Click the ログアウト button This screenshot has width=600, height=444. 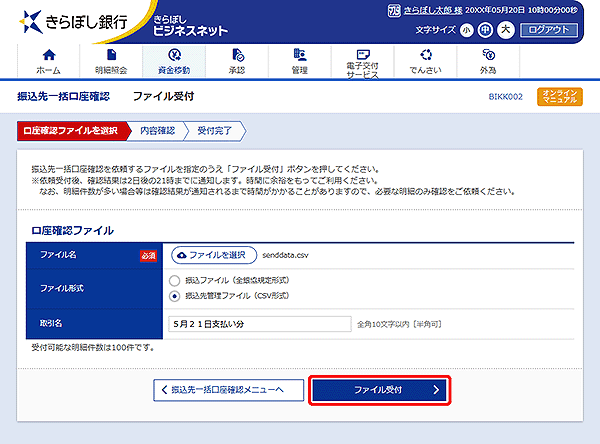click(x=549, y=30)
